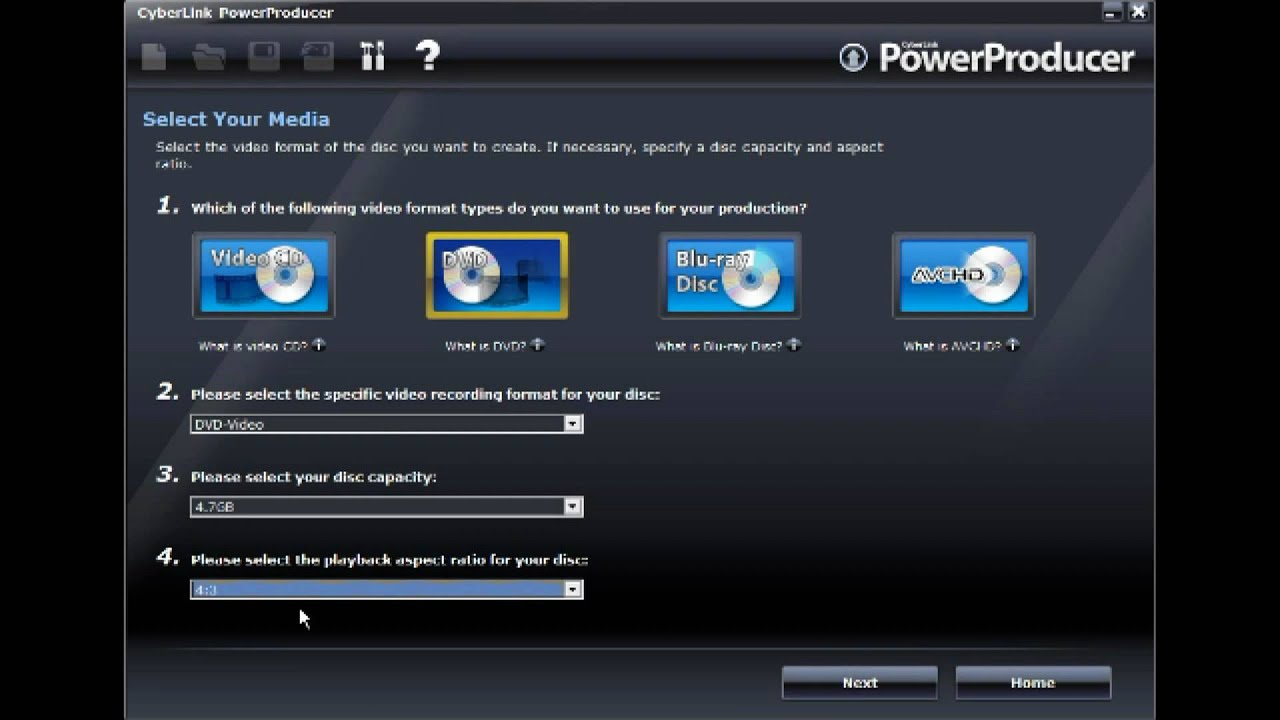Minimize the PowerProducer window
Viewport: 1280px width, 720px height.
click(1112, 12)
